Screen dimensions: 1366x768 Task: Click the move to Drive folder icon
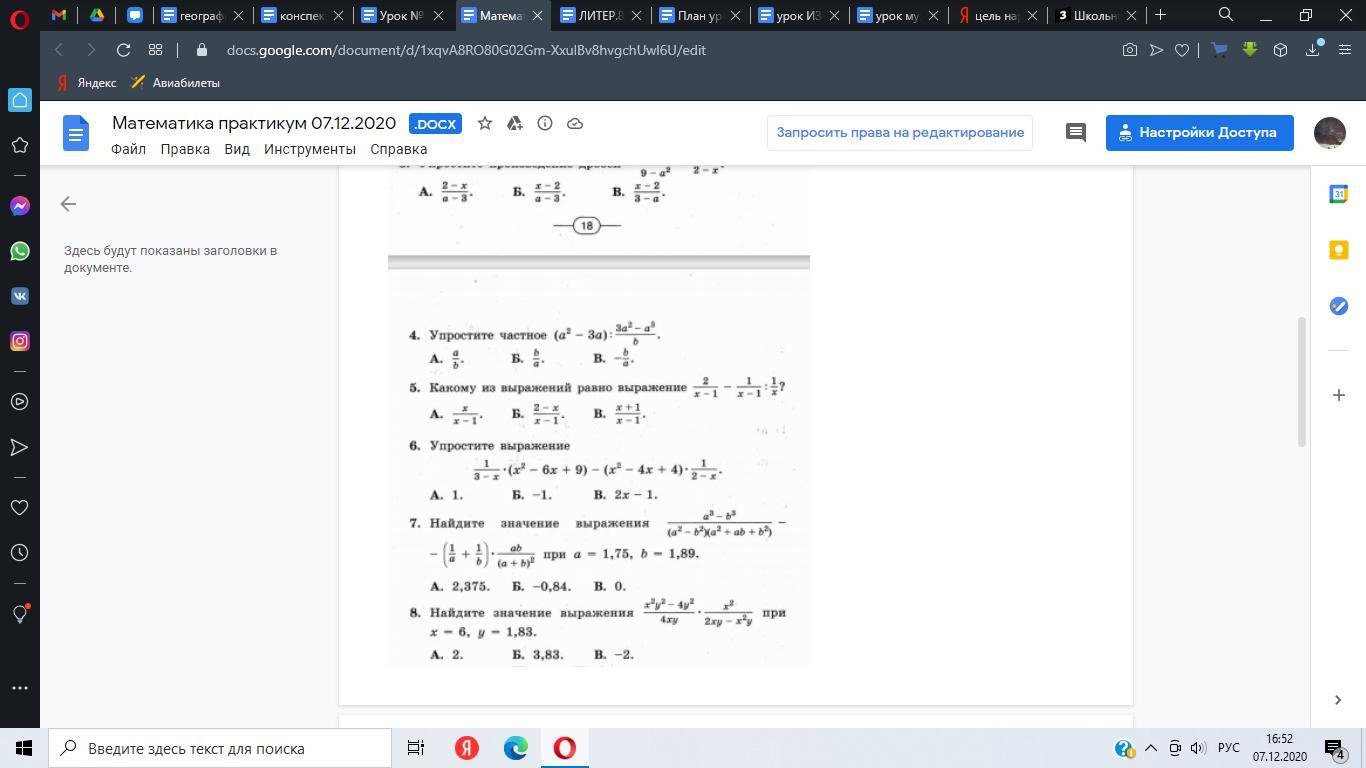pos(514,123)
